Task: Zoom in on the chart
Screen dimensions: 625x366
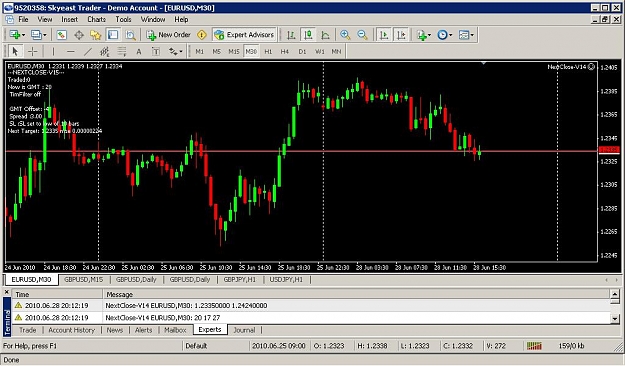Action: tap(345, 35)
